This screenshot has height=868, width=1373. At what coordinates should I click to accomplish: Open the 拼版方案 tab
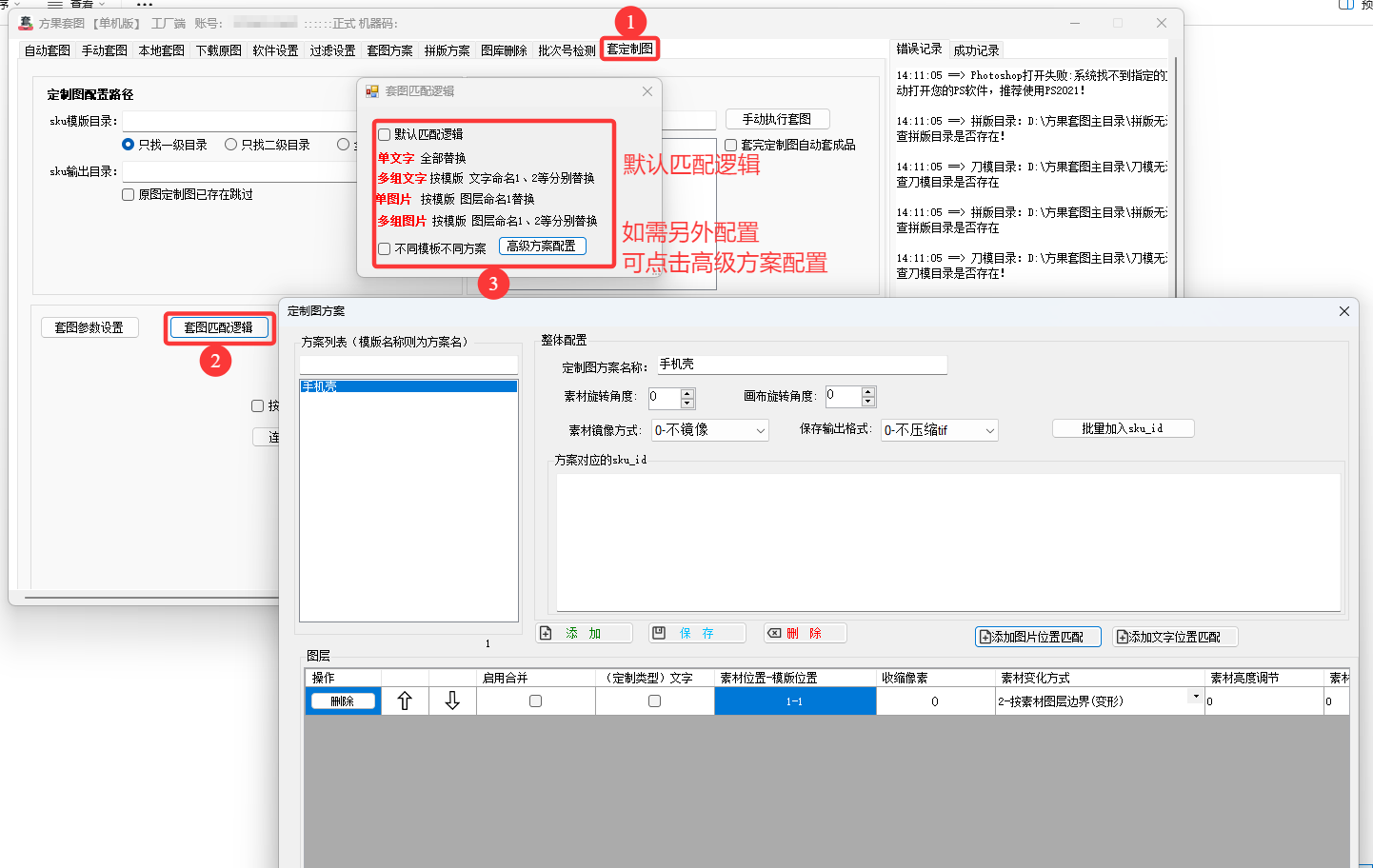(447, 50)
